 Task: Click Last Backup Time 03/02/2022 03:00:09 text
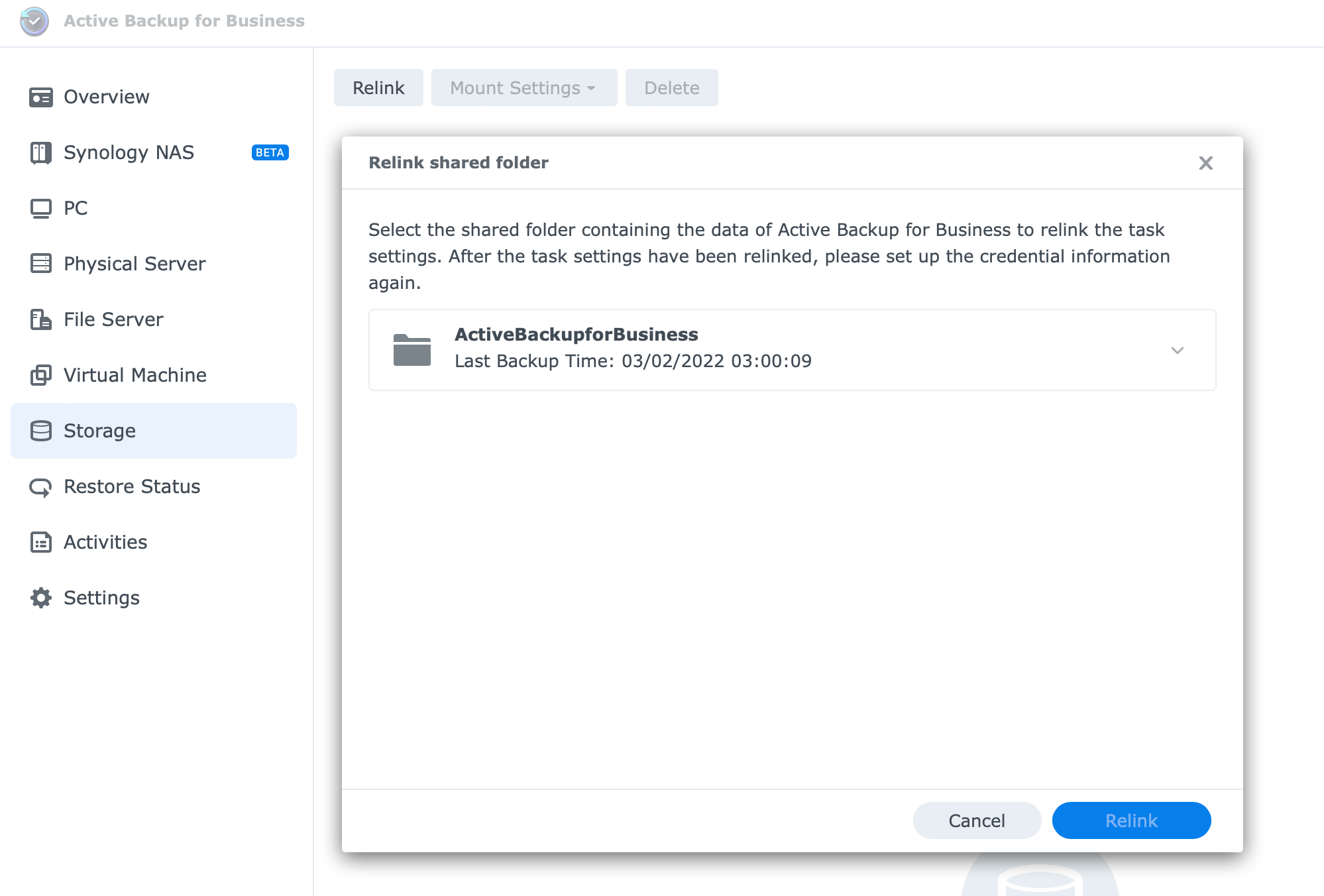point(633,361)
